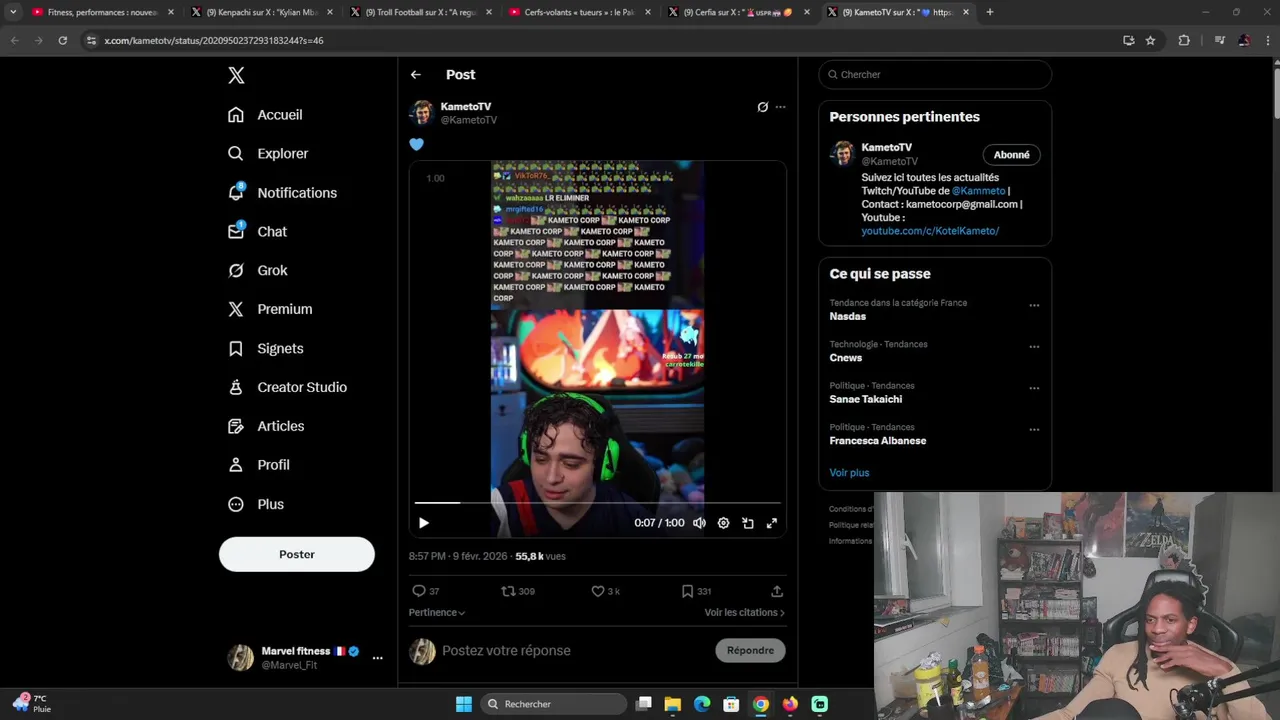Screen dimensions: 1280x720
Task: Like the post with 3 k likes
Action: click(606, 591)
